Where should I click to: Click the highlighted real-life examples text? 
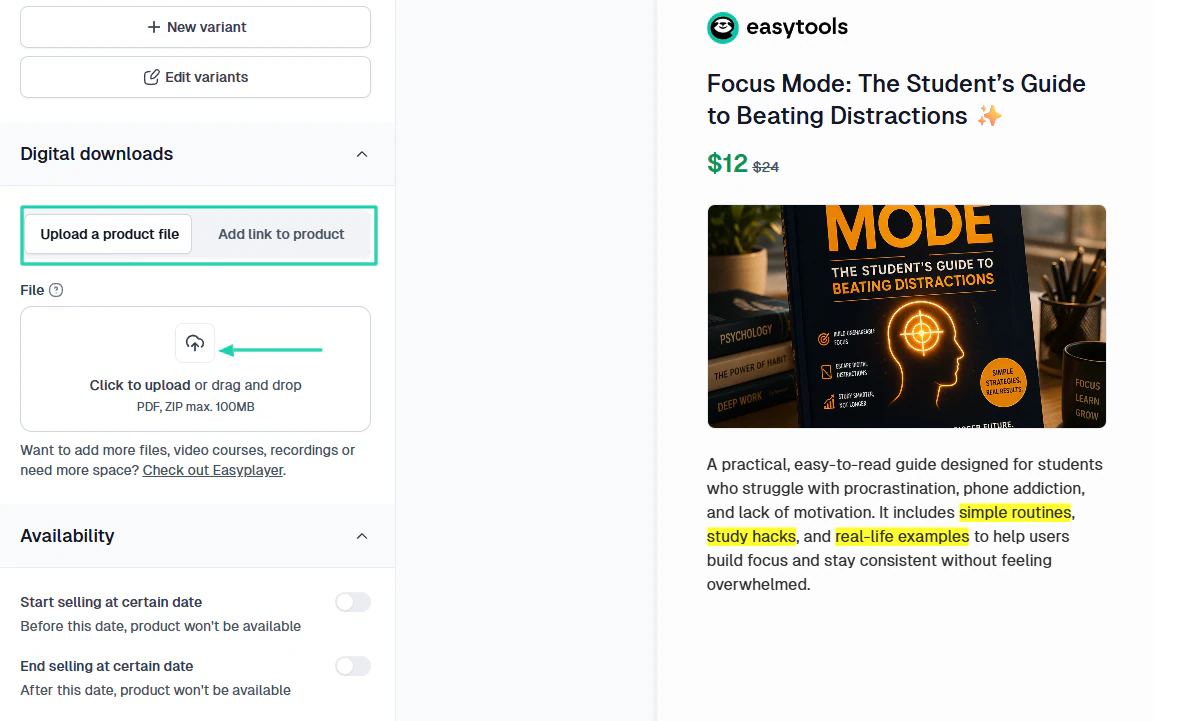902,537
